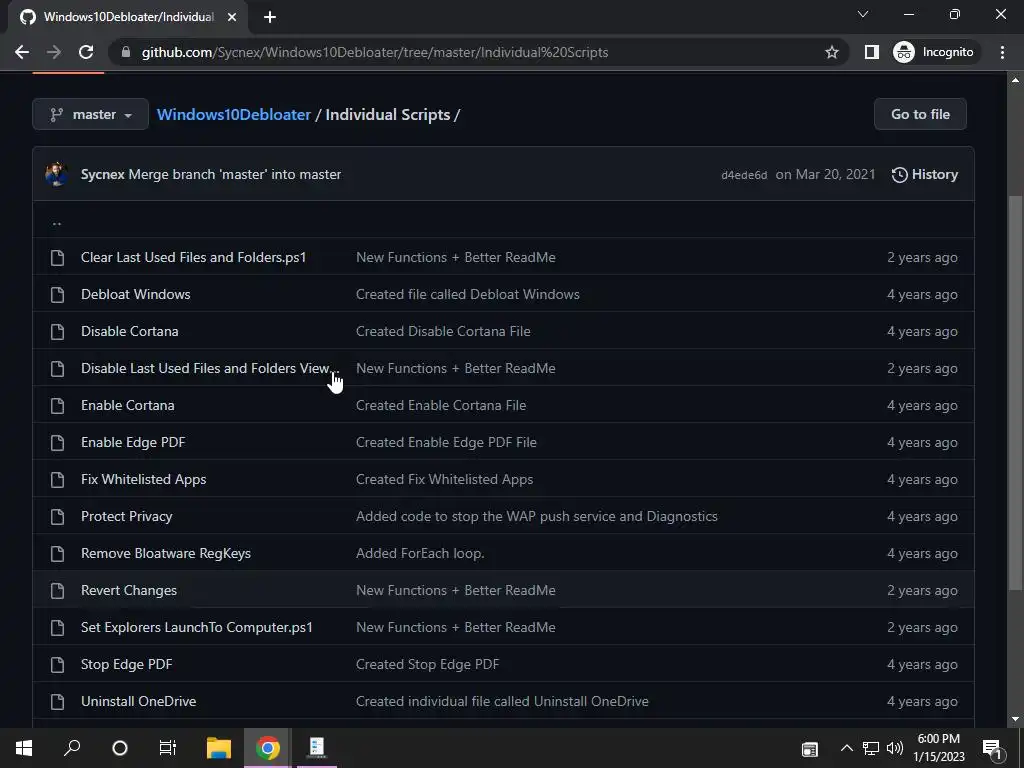Show hidden system tray icons

coord(846,748)
